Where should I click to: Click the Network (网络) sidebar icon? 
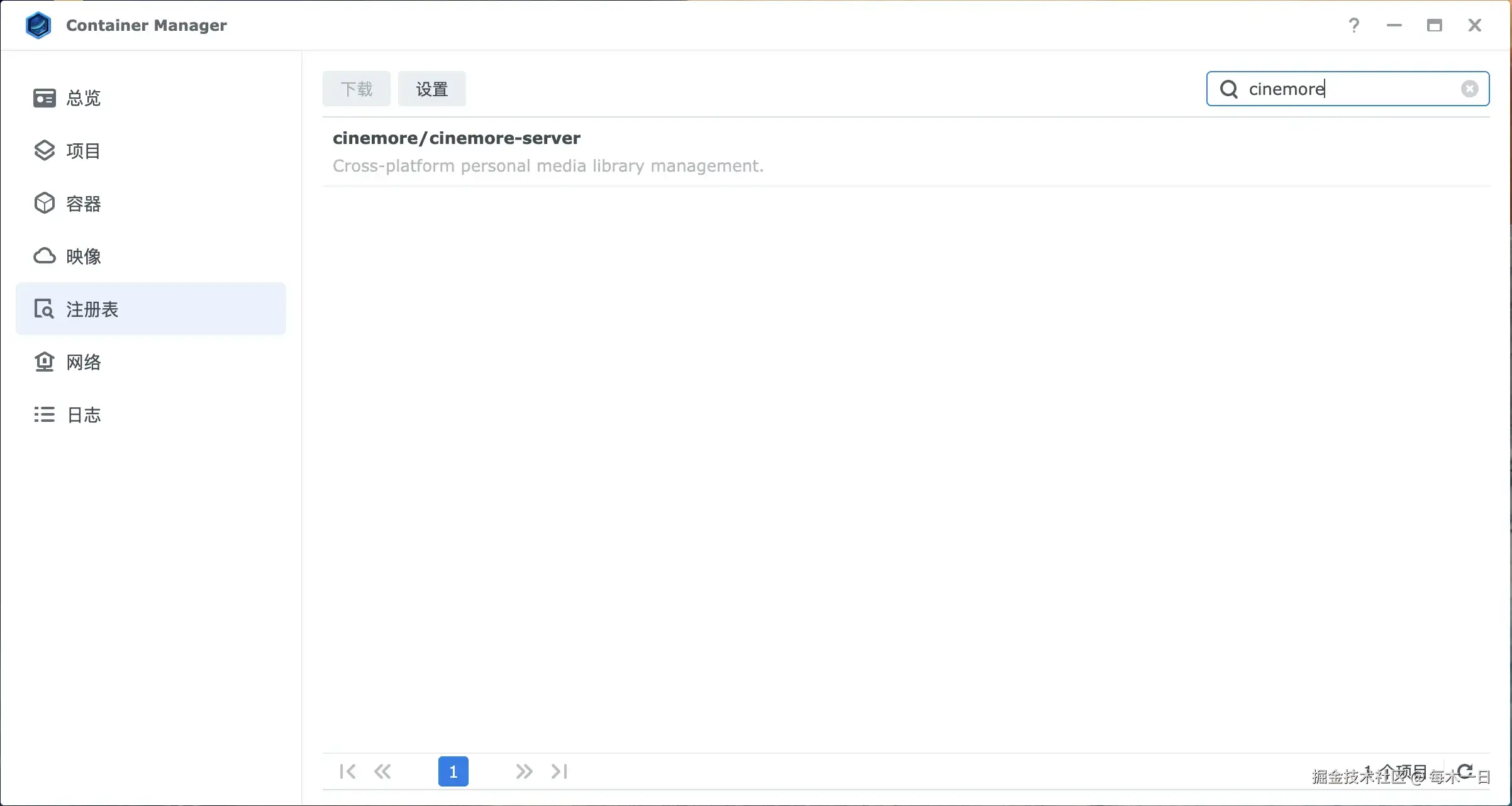tap(44, 362)
